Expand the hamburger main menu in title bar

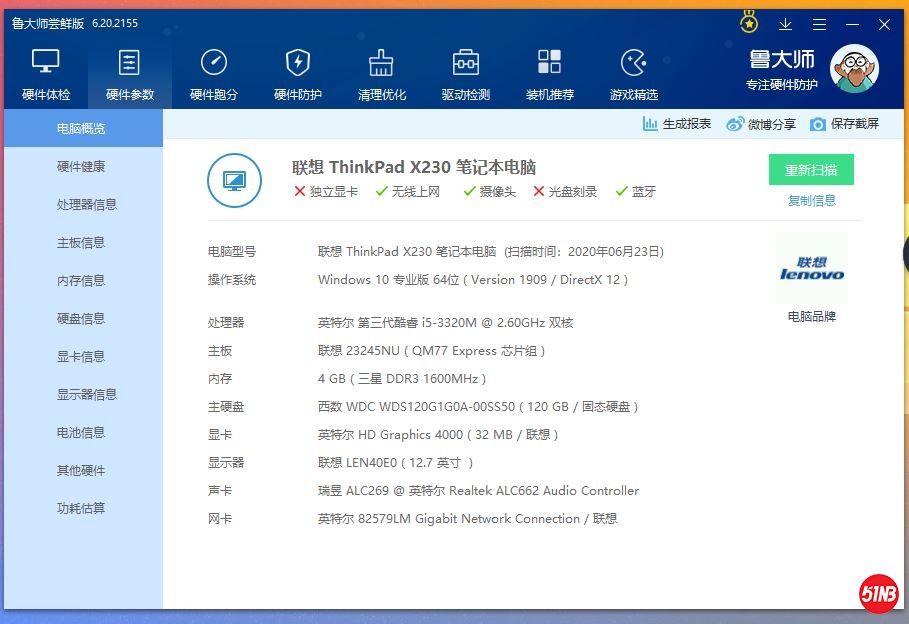coord(819,24)
